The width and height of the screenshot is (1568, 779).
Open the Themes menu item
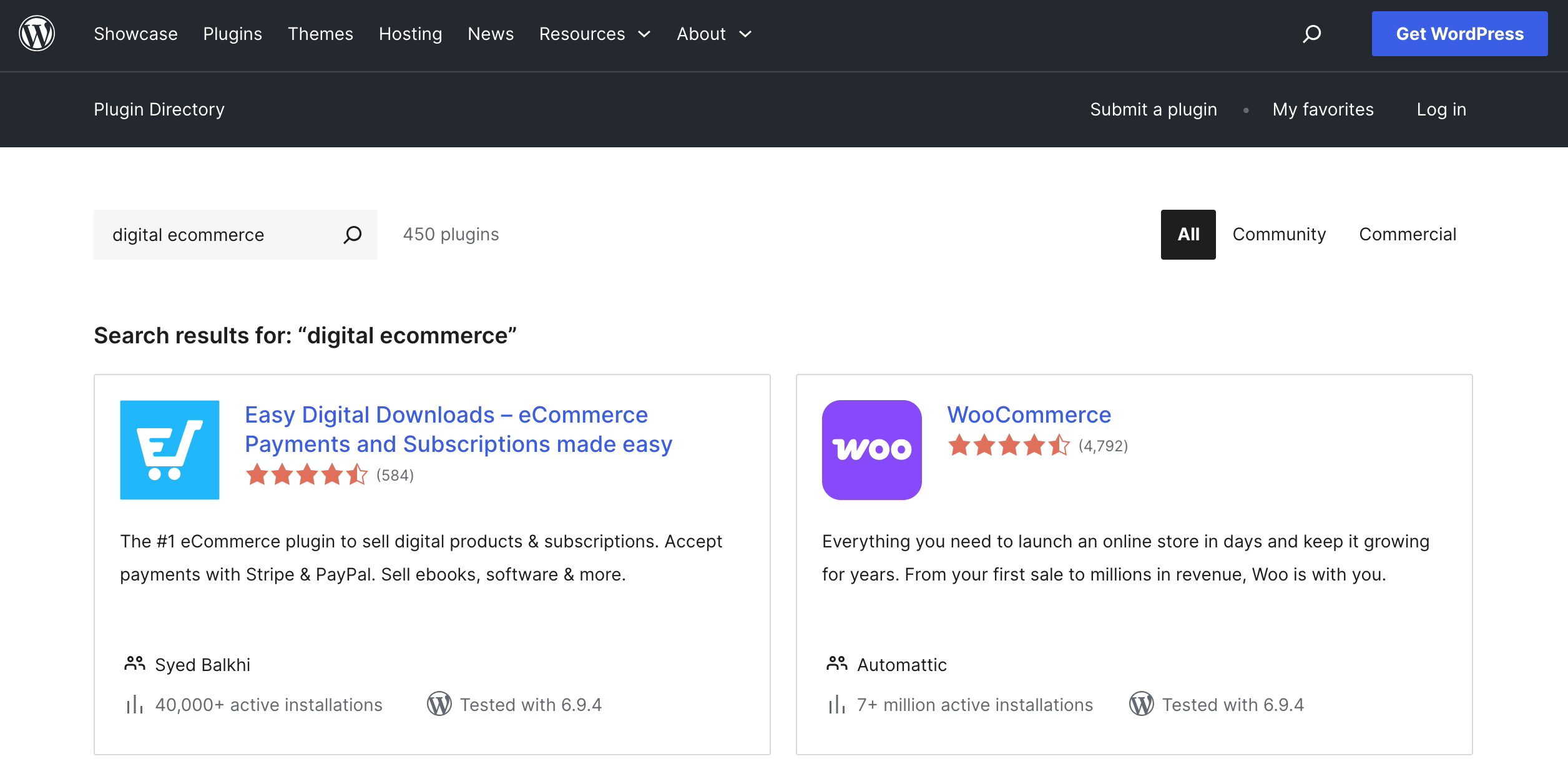pos(320,34)
